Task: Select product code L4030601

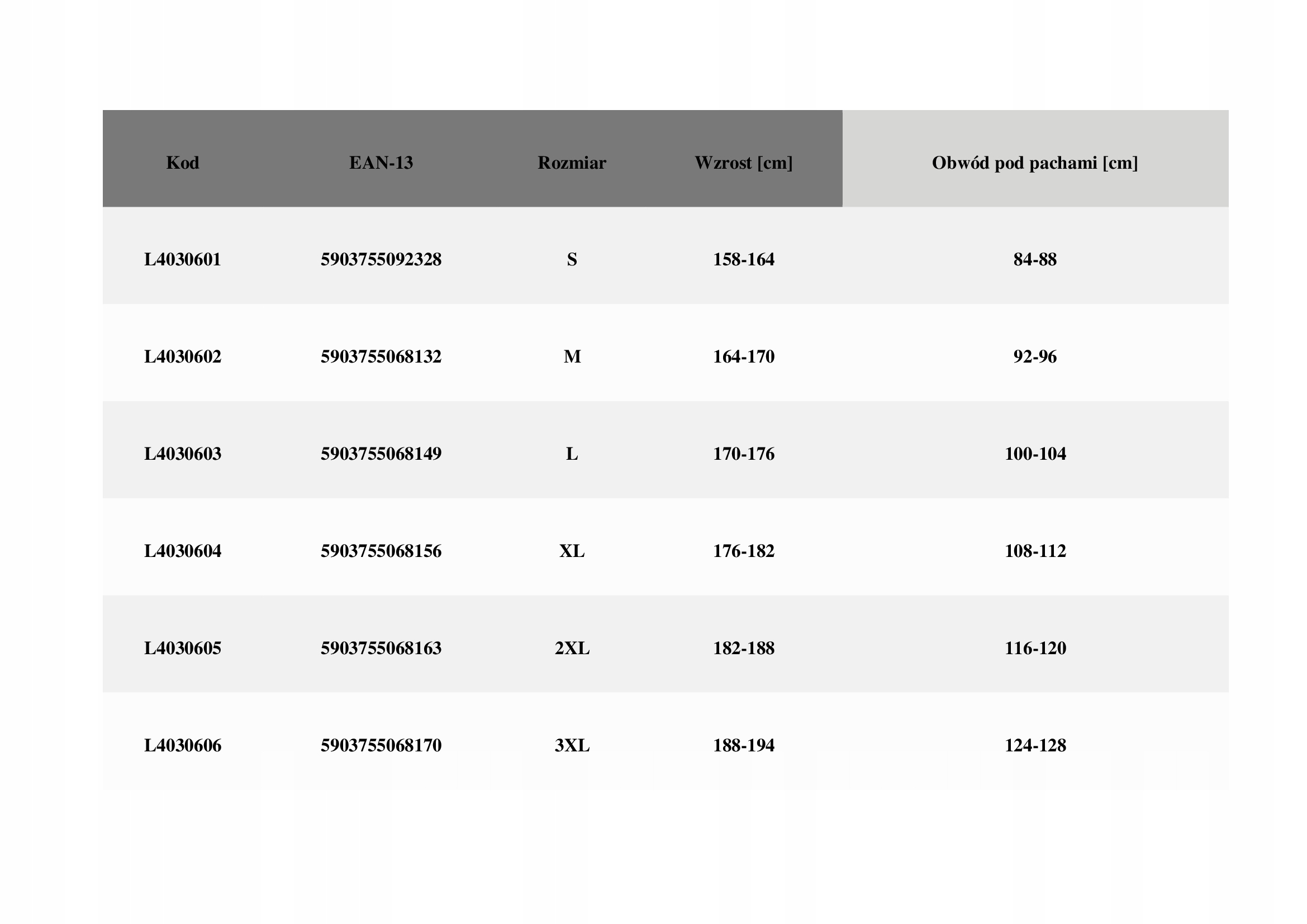Action: pyautogui.click(x=183, y=260)
